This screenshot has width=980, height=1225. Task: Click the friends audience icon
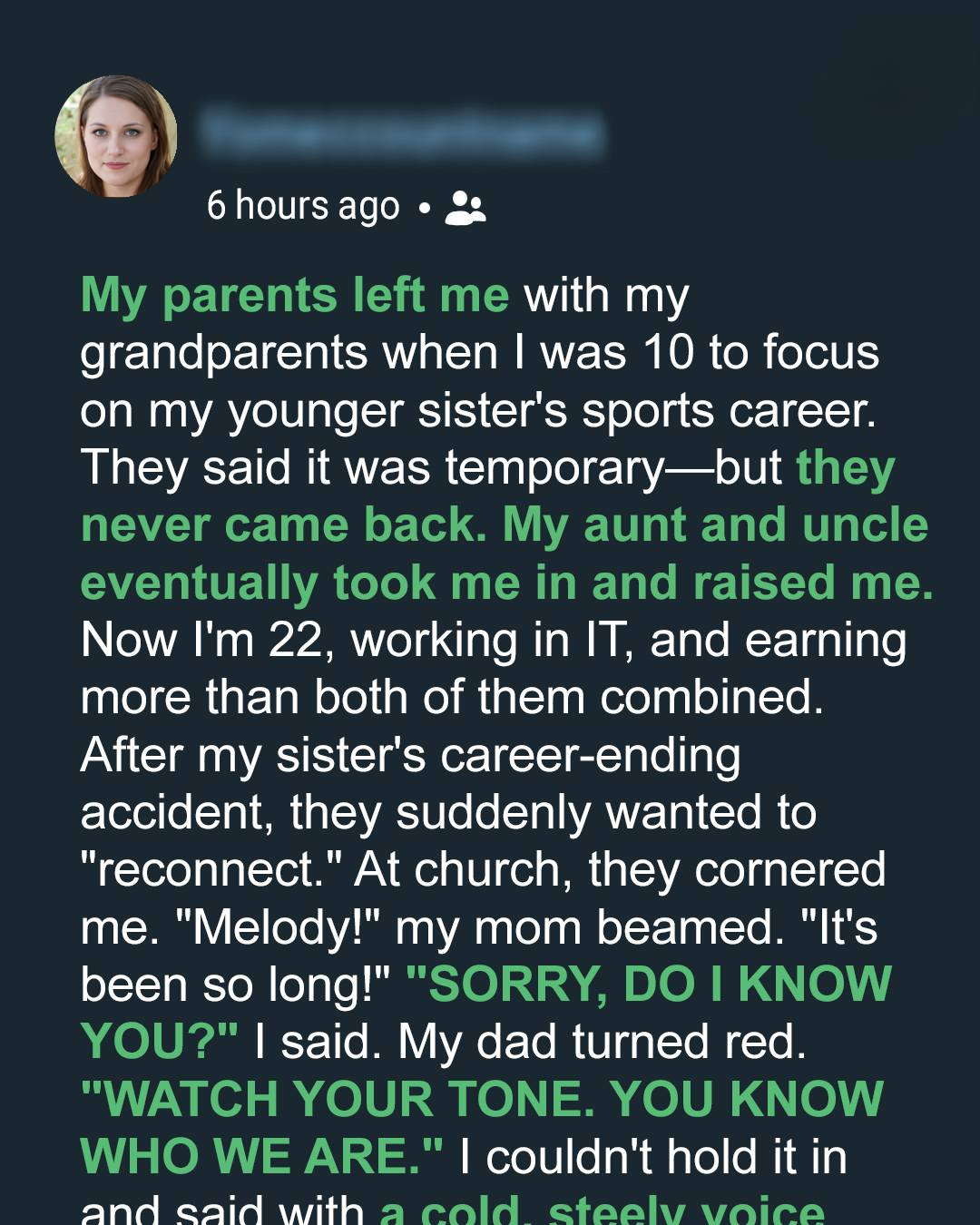click(465, 208)
